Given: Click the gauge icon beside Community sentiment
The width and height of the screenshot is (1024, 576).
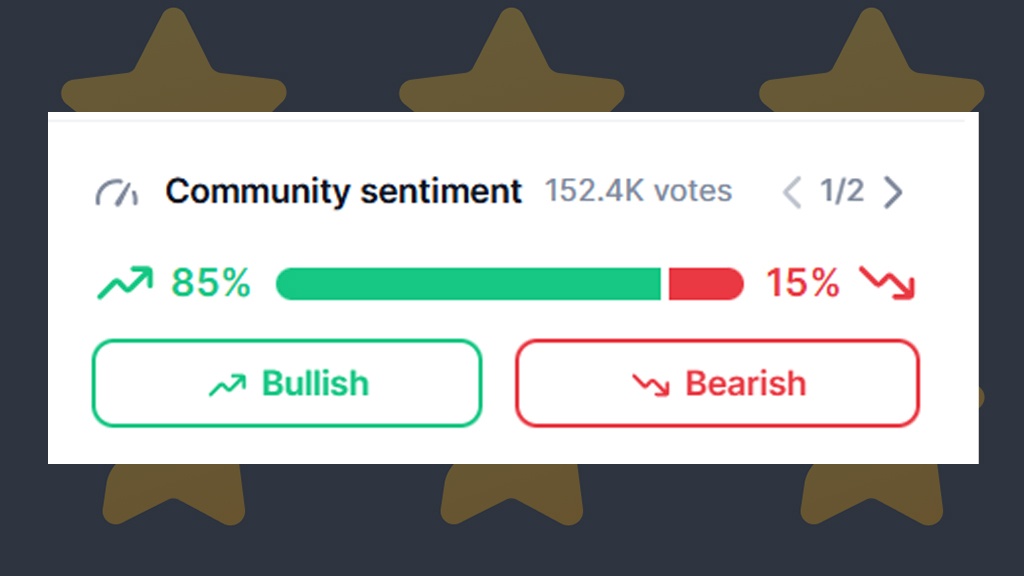Looking at the screenshot, I should pyautogui.click(x=117, y=191).
